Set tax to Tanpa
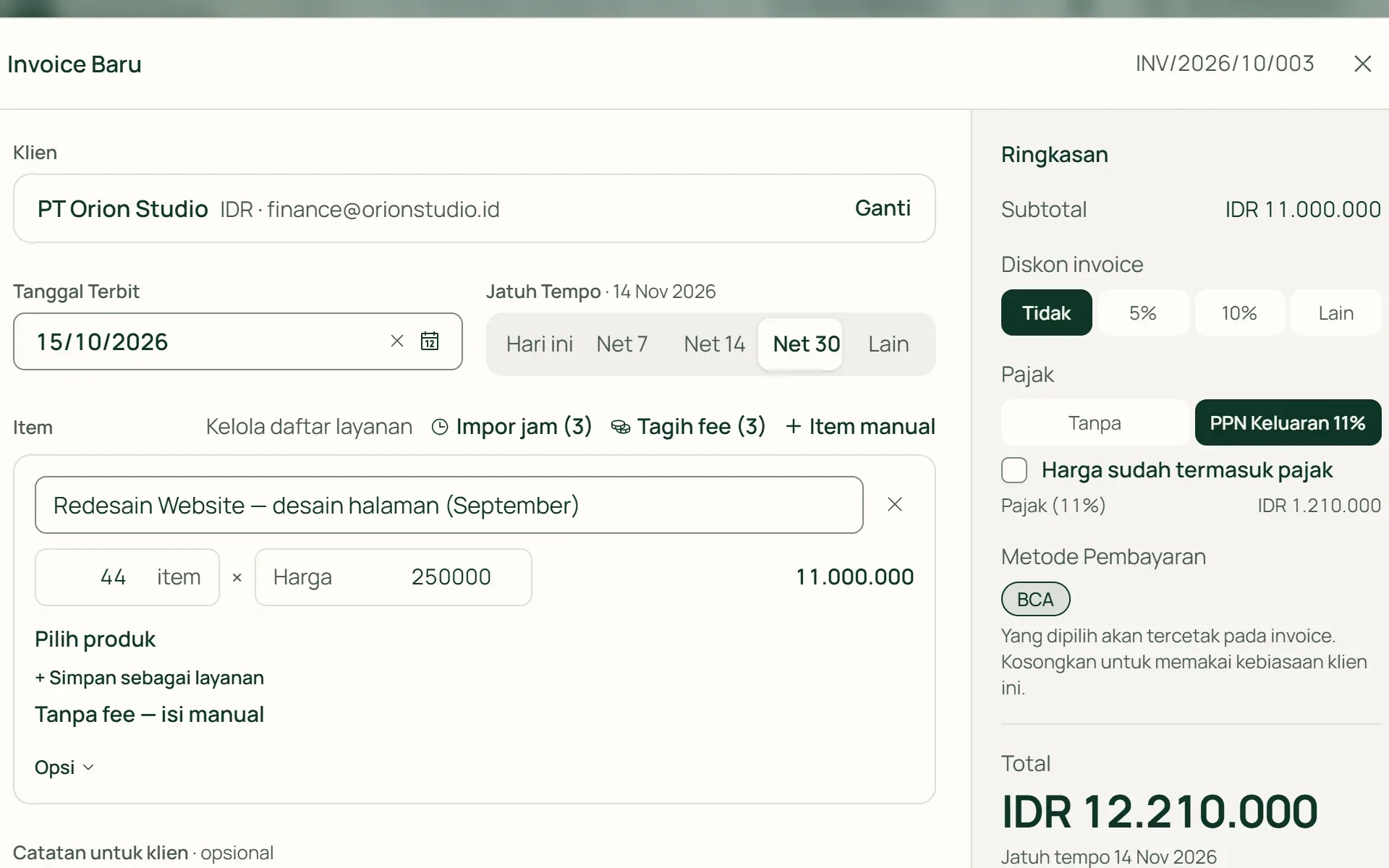 pyautogui.click(x=1095, y=422)
